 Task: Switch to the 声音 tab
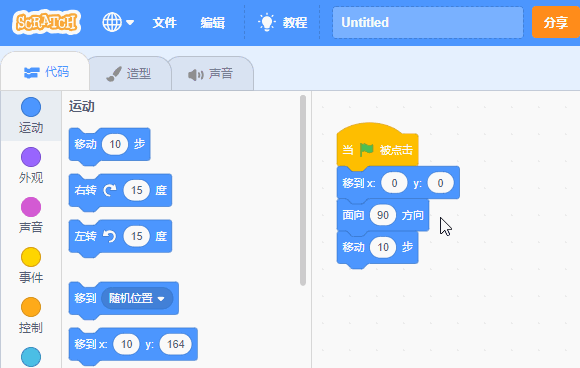click(x=211, y=74)
